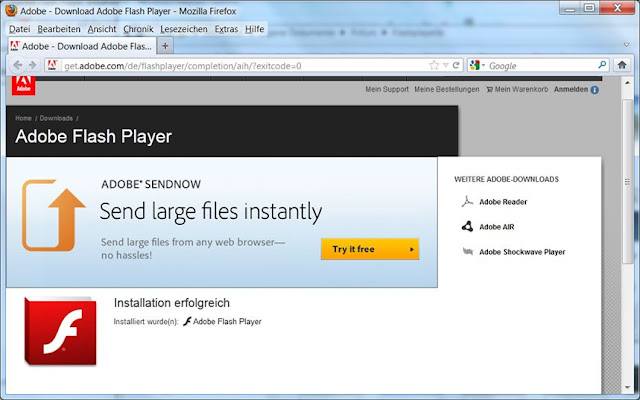Image resolution: width=640 pixels, height=400 pixels.
Task: Open the Ansicht menu
Action: coord(102,29)
